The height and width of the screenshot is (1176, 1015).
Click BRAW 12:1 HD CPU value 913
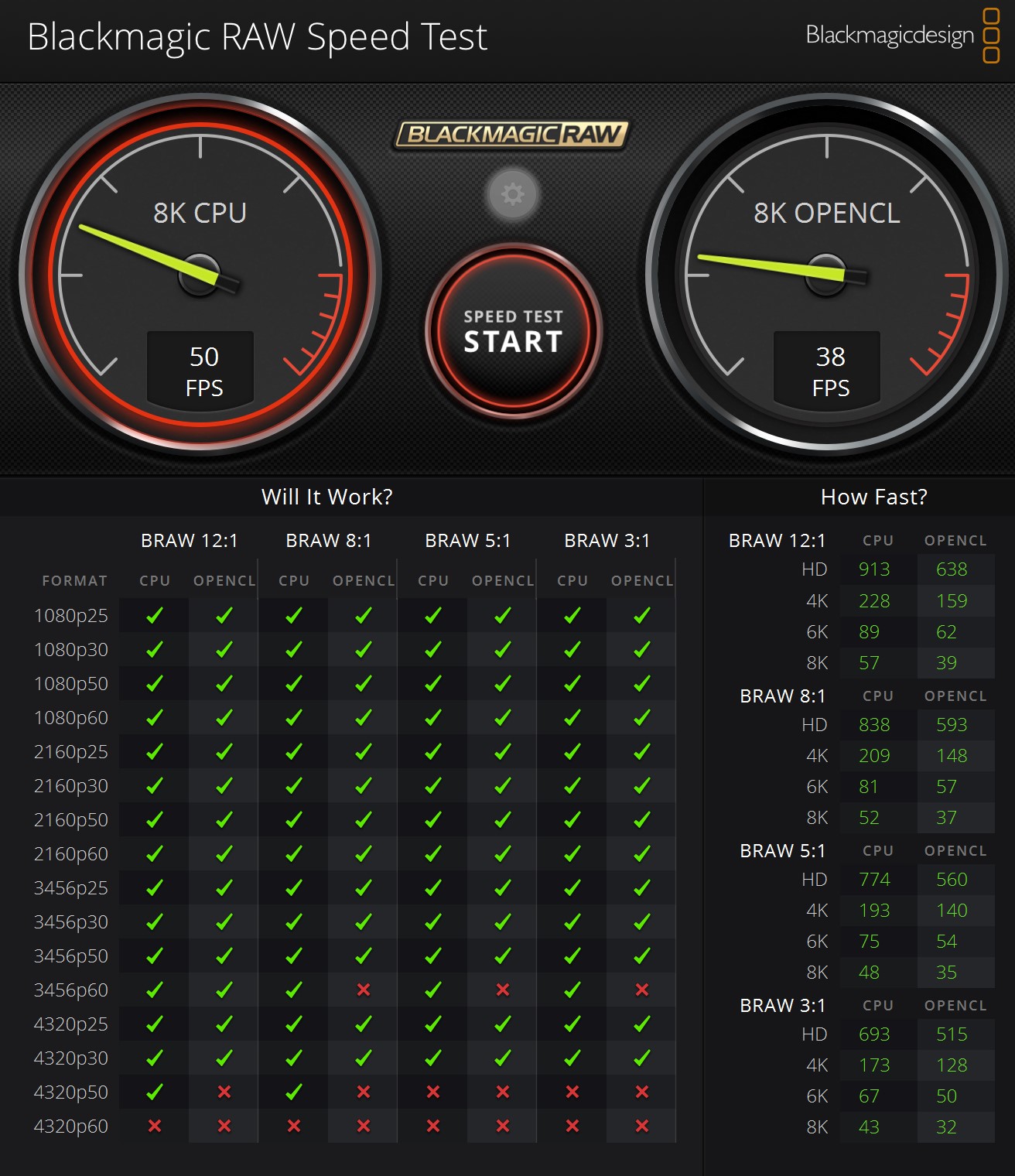pyautogui.click(x=874, y=569)
